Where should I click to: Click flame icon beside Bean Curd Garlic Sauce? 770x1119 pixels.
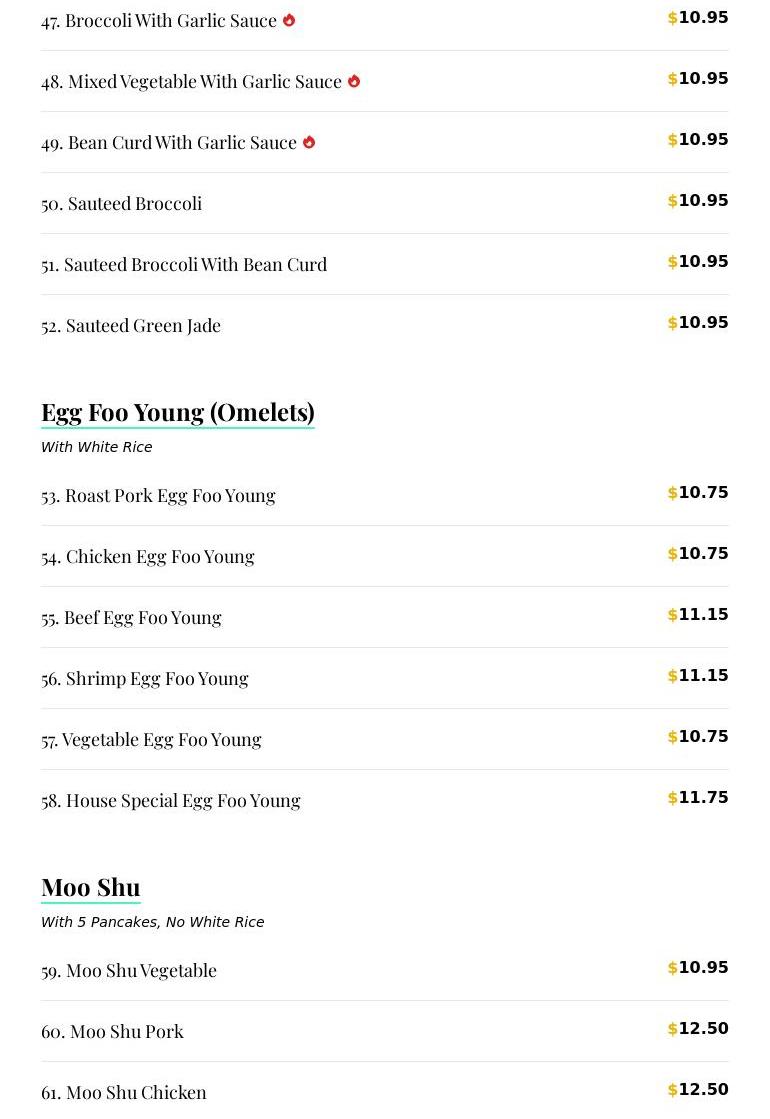point(309,142)
